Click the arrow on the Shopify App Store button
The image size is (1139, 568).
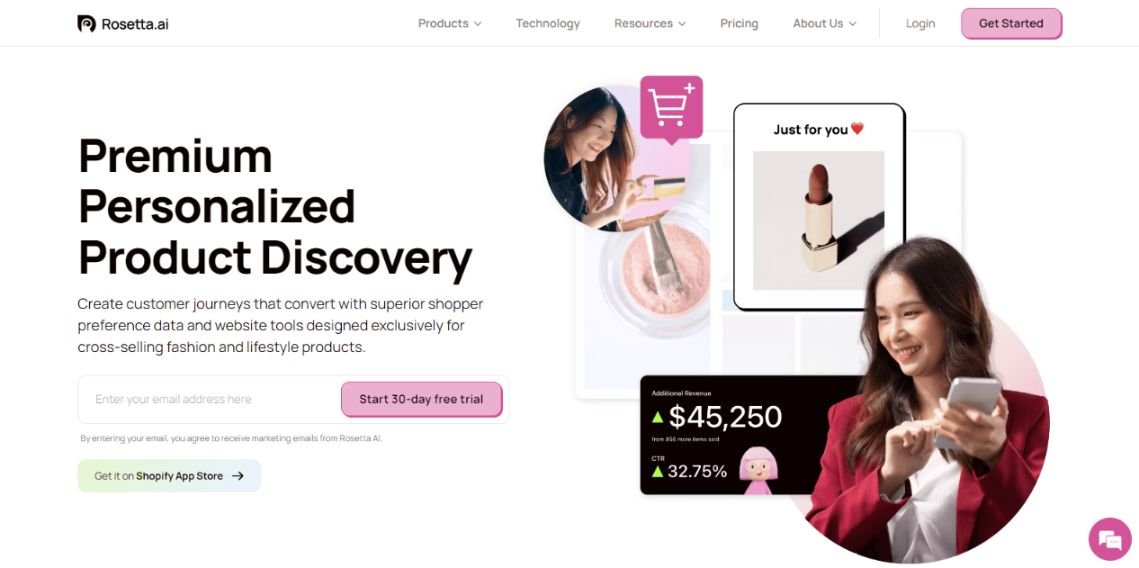pos(238,476)
